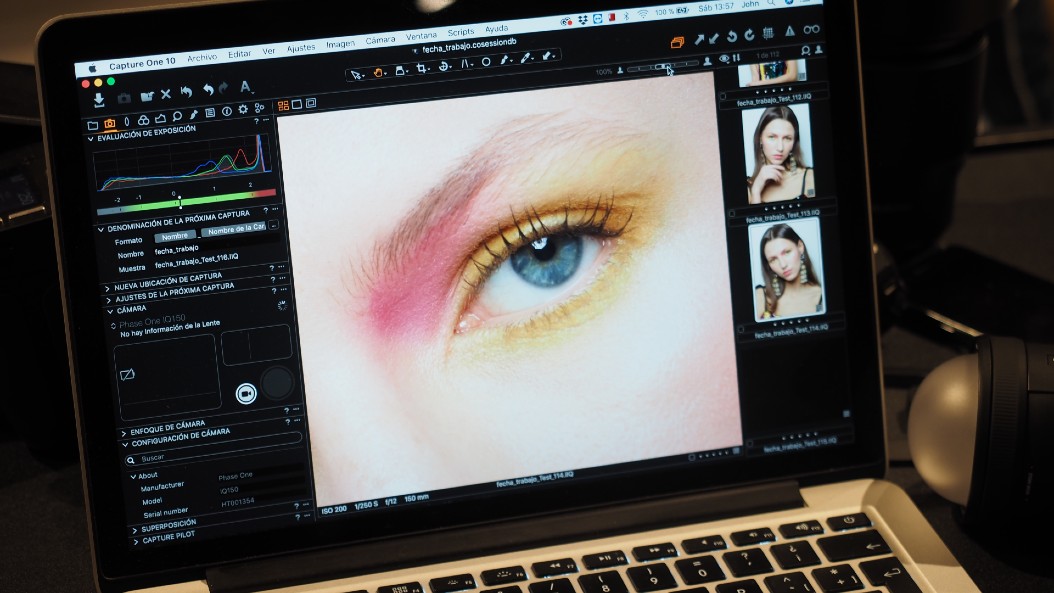
Task: Toggle the grid overlay icon
Action: tap(767, 33)
